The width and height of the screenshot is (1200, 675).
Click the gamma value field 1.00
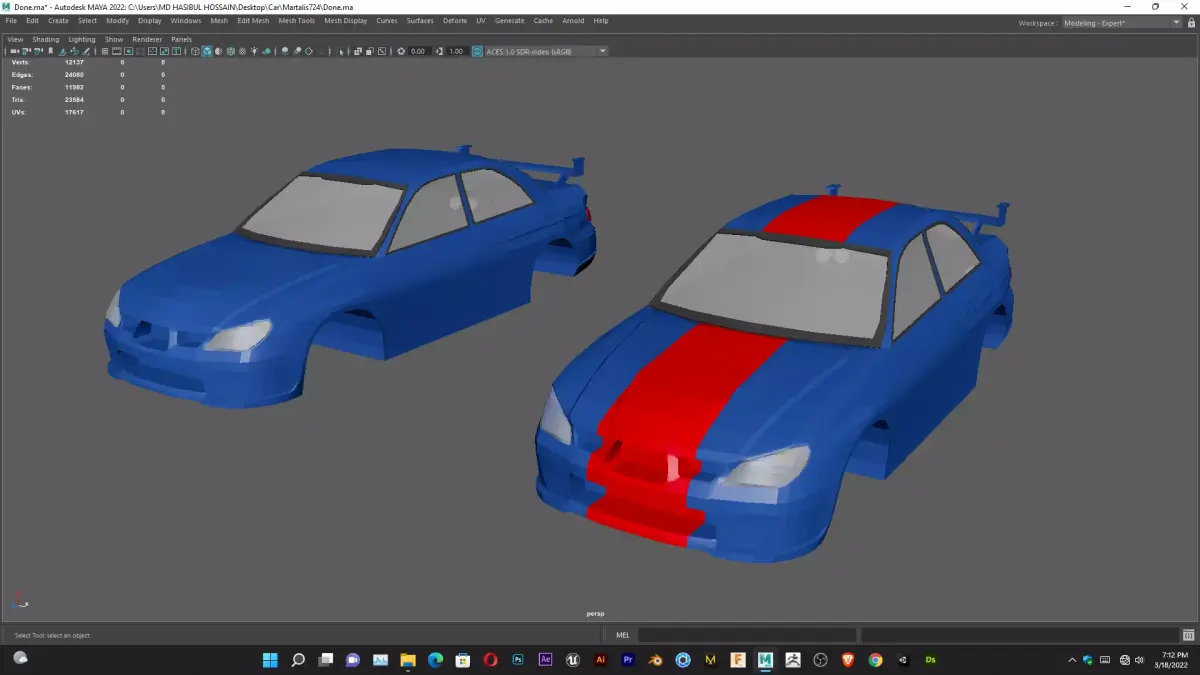point(458,51)
